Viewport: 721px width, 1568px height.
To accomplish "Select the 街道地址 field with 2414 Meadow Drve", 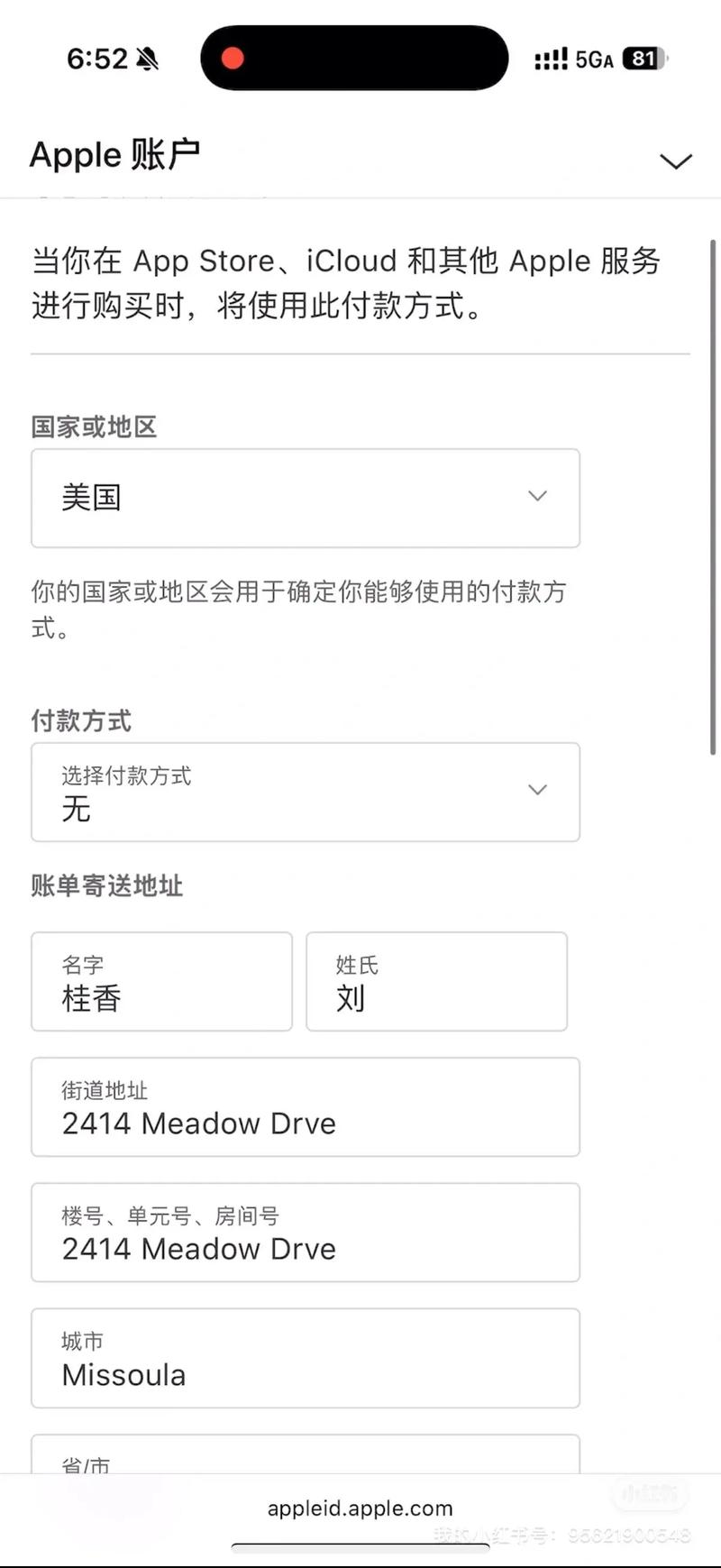I will 306,1107.
